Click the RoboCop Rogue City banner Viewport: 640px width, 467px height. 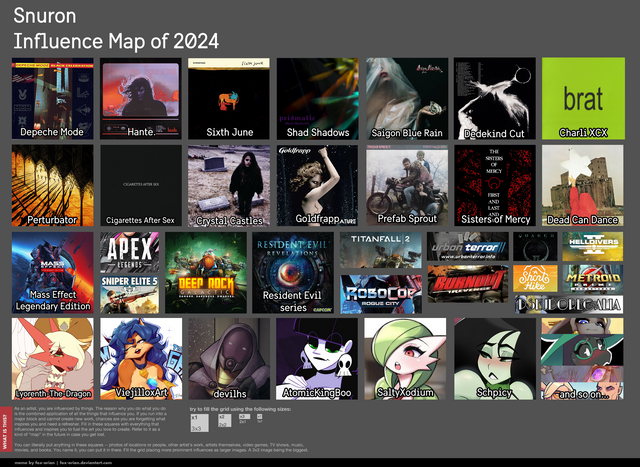(381, 294)
